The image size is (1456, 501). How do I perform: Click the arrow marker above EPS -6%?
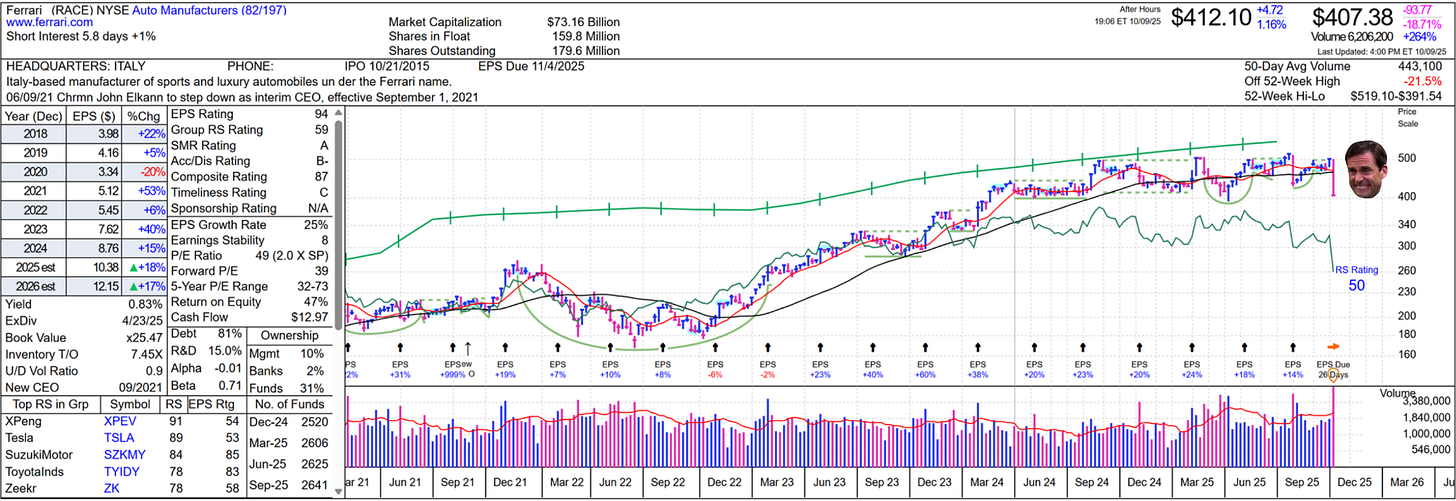(x=714, y=346)
